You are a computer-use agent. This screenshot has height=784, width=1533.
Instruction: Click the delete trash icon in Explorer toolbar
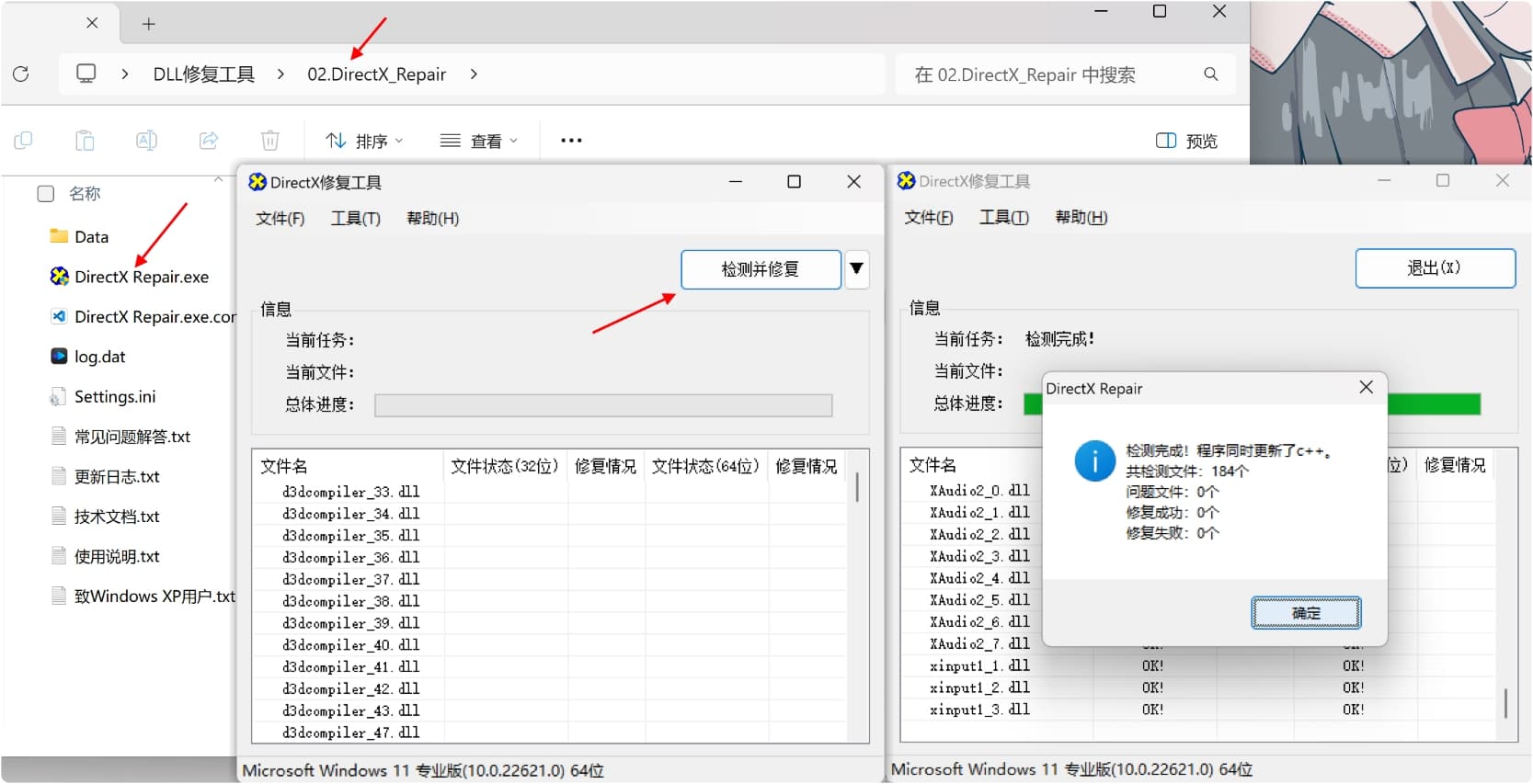[x=269, y=141]
